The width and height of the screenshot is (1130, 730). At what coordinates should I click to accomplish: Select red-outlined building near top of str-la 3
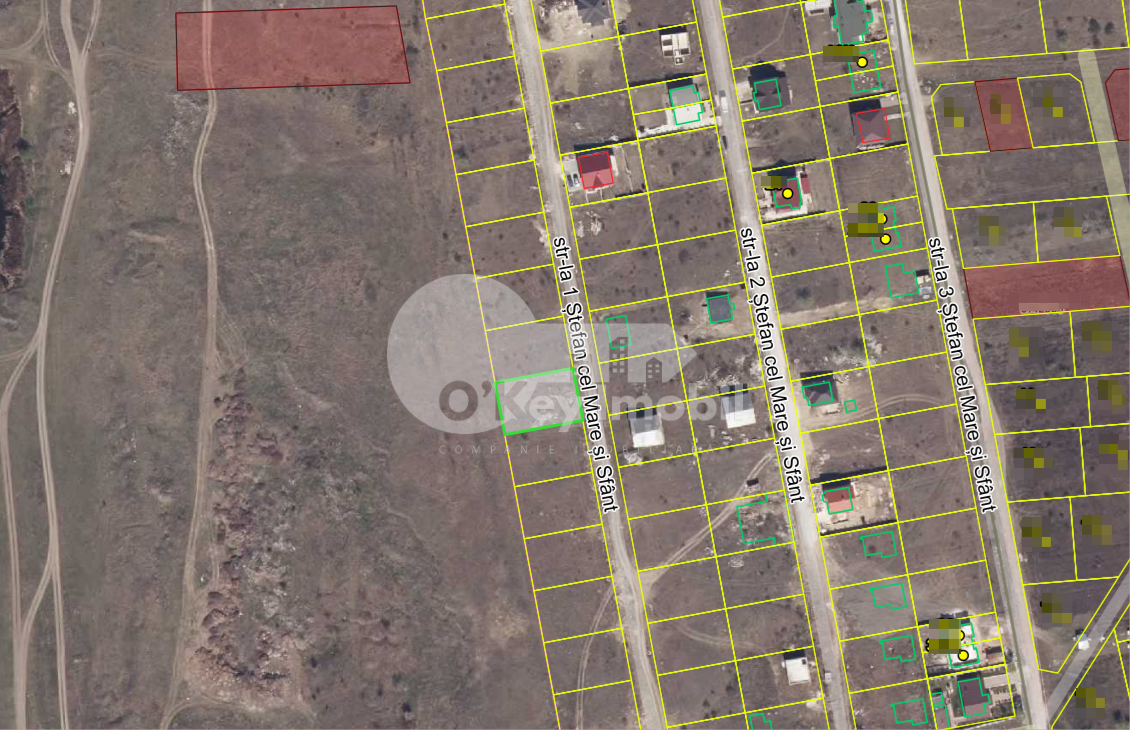872,126
